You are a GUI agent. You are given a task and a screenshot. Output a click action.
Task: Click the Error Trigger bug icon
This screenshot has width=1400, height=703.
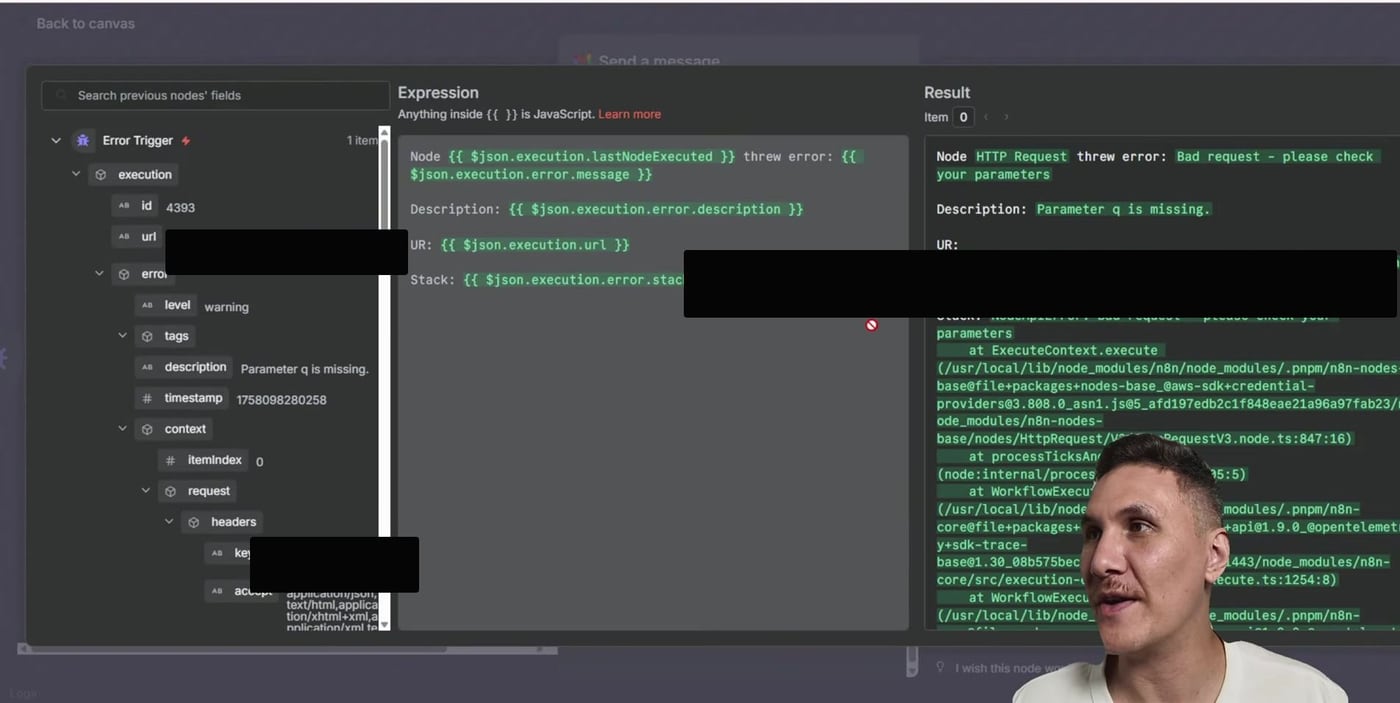click(83, 141)
